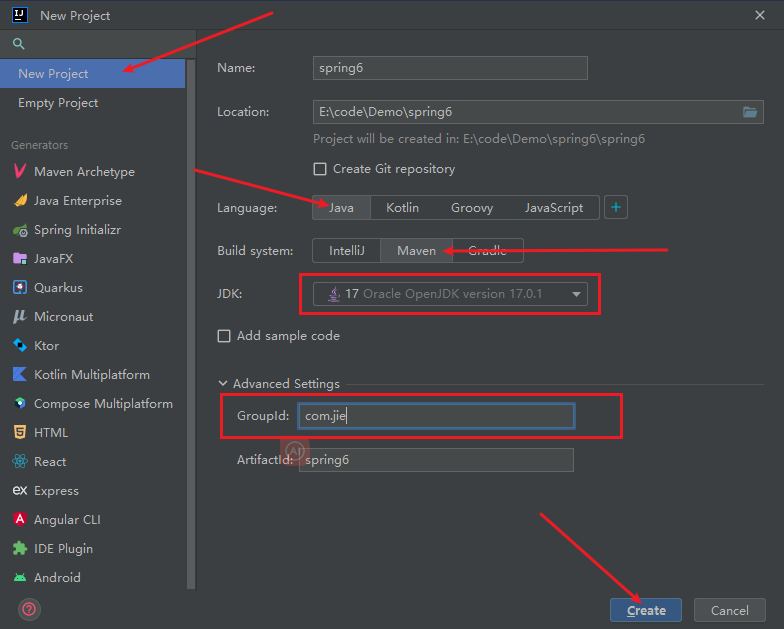Click the React icon
This screenshot has height=629, width=784.
(x=20, y=462)
